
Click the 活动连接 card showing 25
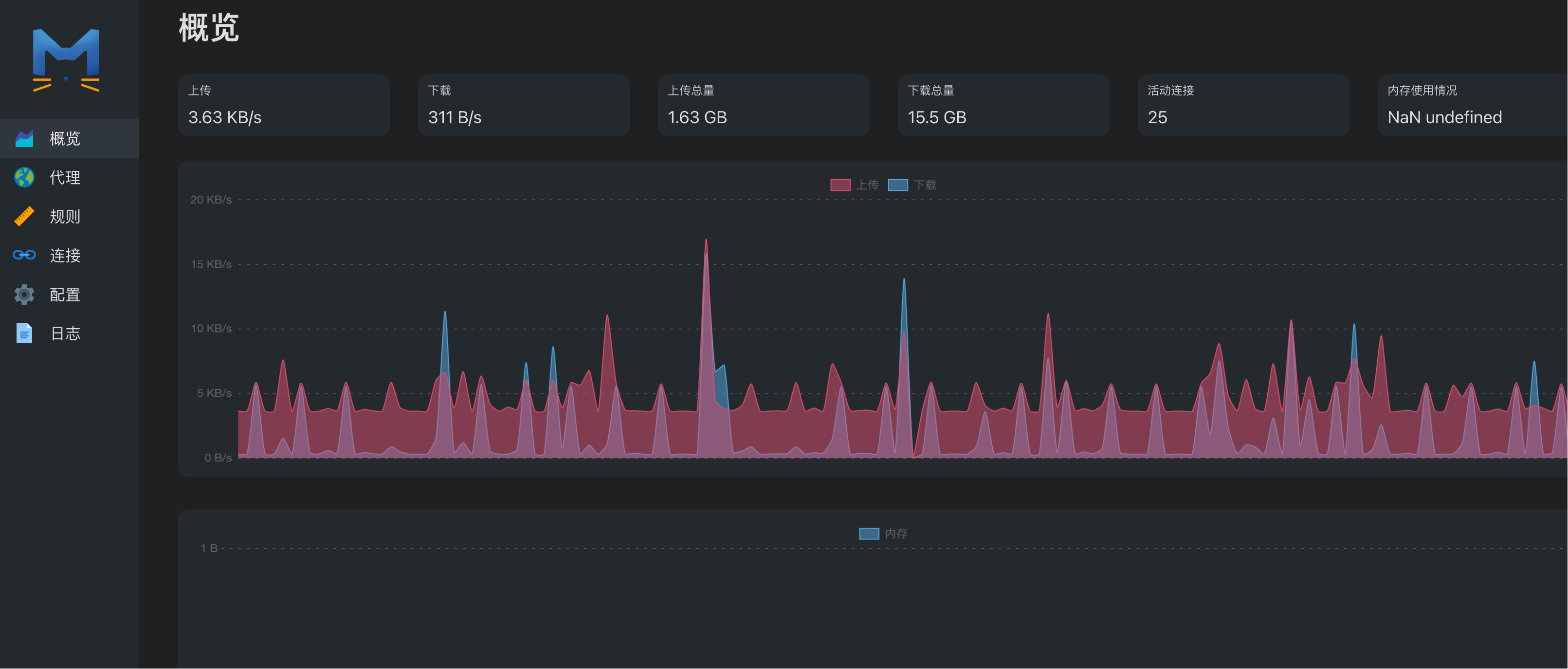[x=1243, y=105]
